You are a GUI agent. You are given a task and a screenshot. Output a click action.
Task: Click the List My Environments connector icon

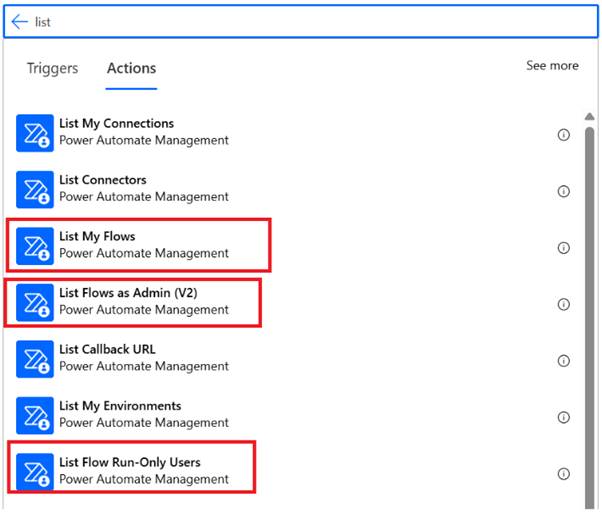pos(35,415)
